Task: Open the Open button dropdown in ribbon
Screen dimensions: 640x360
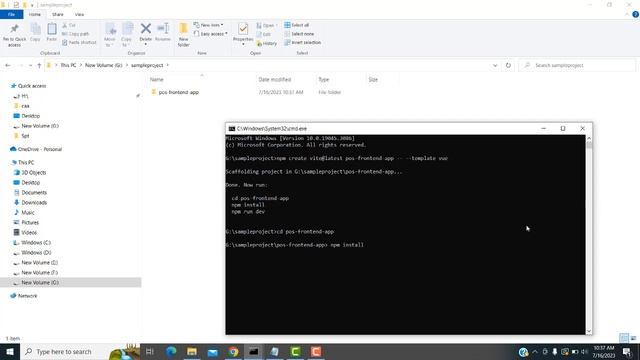Action: (276, 25)
